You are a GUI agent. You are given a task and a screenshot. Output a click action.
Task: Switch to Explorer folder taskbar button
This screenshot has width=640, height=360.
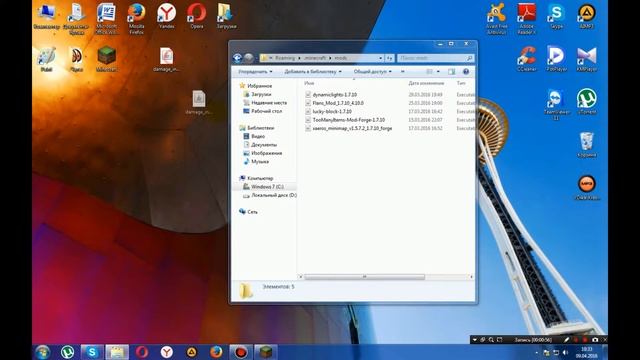117,352
